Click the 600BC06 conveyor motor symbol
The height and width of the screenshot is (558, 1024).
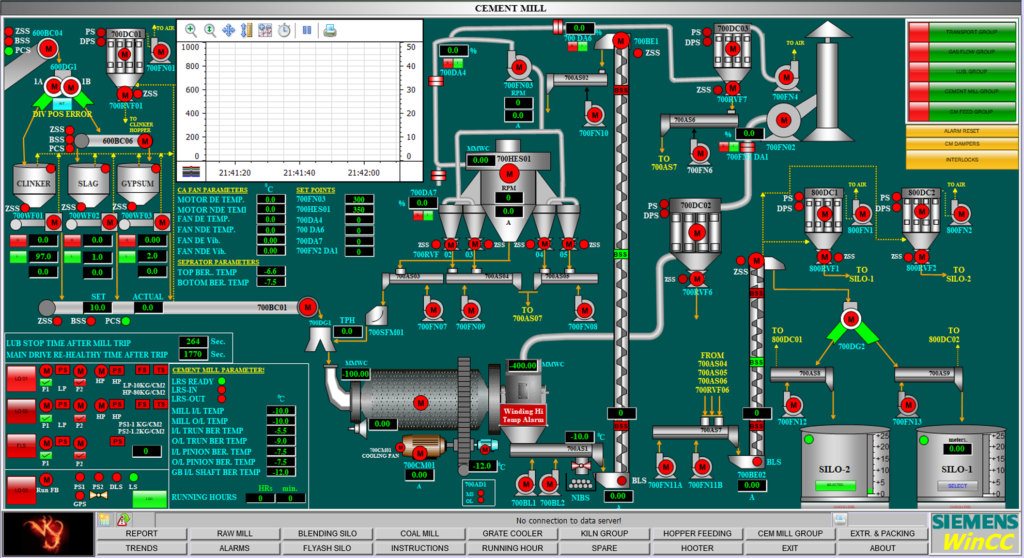point(145,140)
